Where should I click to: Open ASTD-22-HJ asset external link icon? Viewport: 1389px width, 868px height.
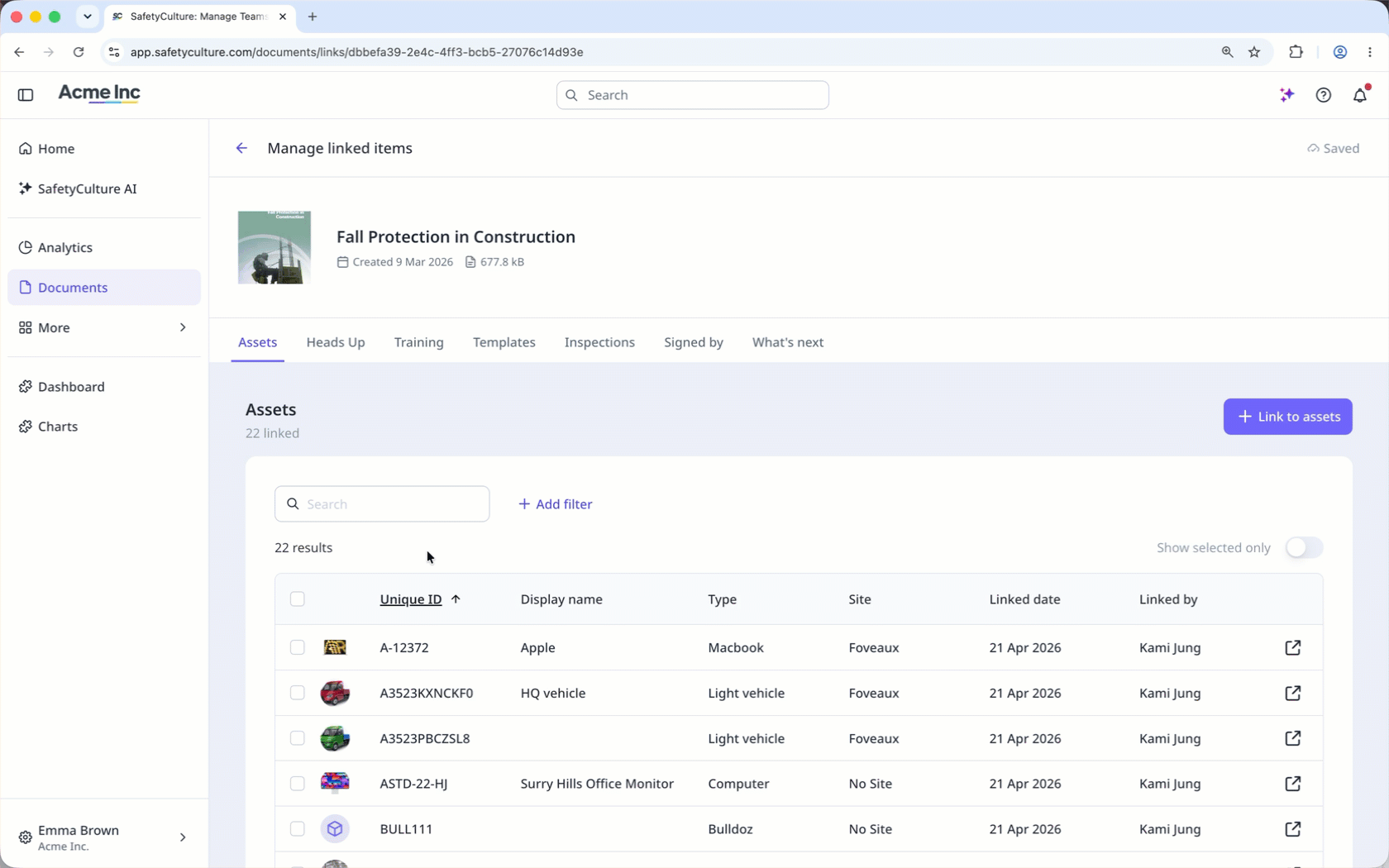pos(1293,784)
